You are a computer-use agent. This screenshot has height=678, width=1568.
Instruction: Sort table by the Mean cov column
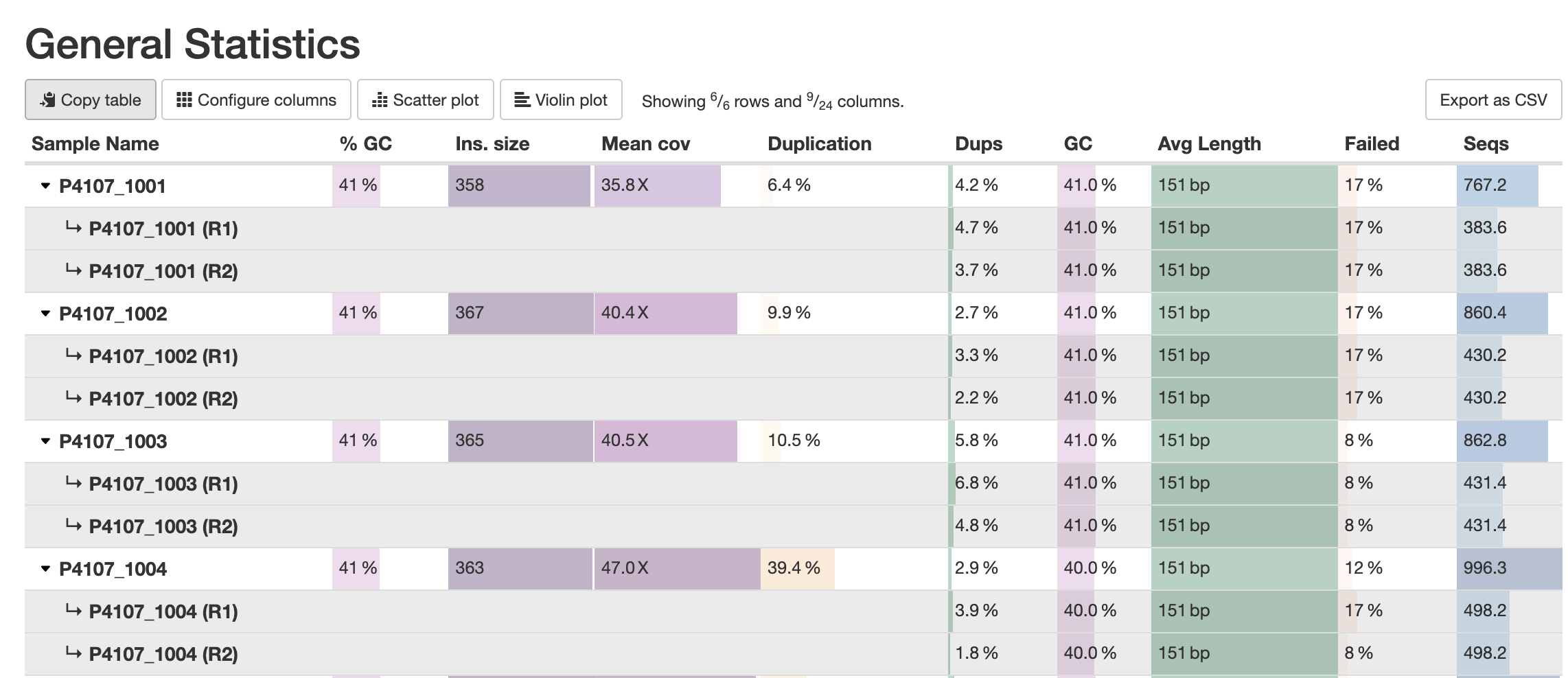coord(644,143)
